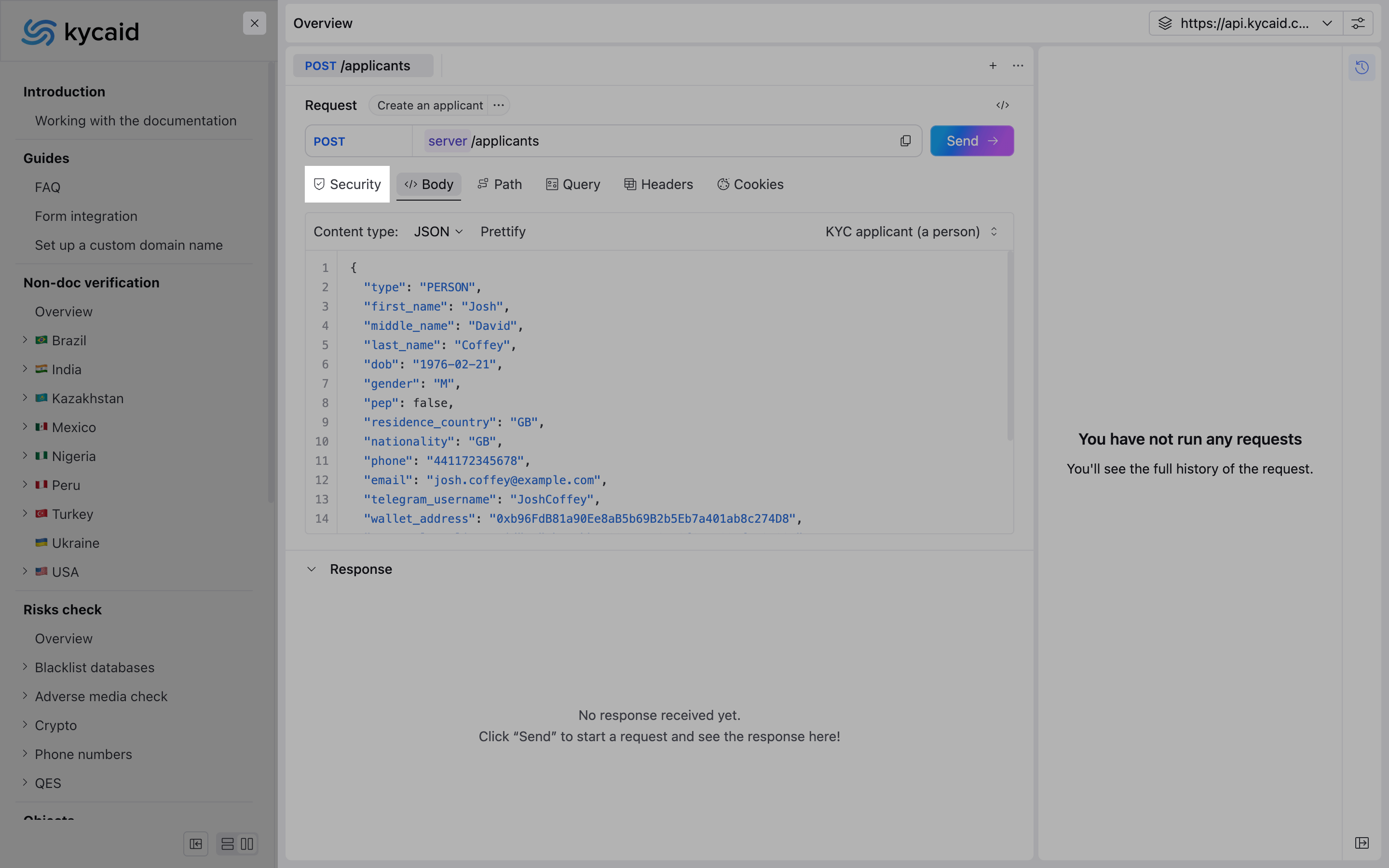The image size is (1389, 868).
Task: Open the JSON content type dropdown
Action: (438, 232)
